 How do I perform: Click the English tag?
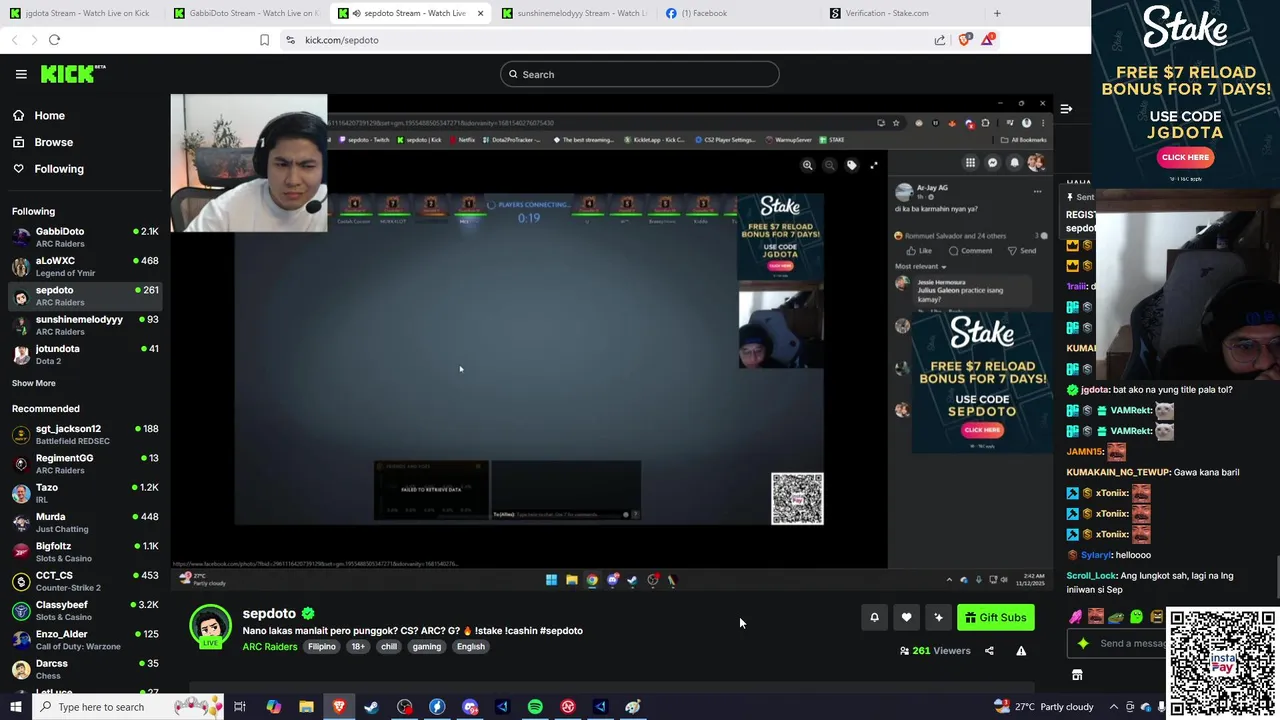click(x=471, y=647)
